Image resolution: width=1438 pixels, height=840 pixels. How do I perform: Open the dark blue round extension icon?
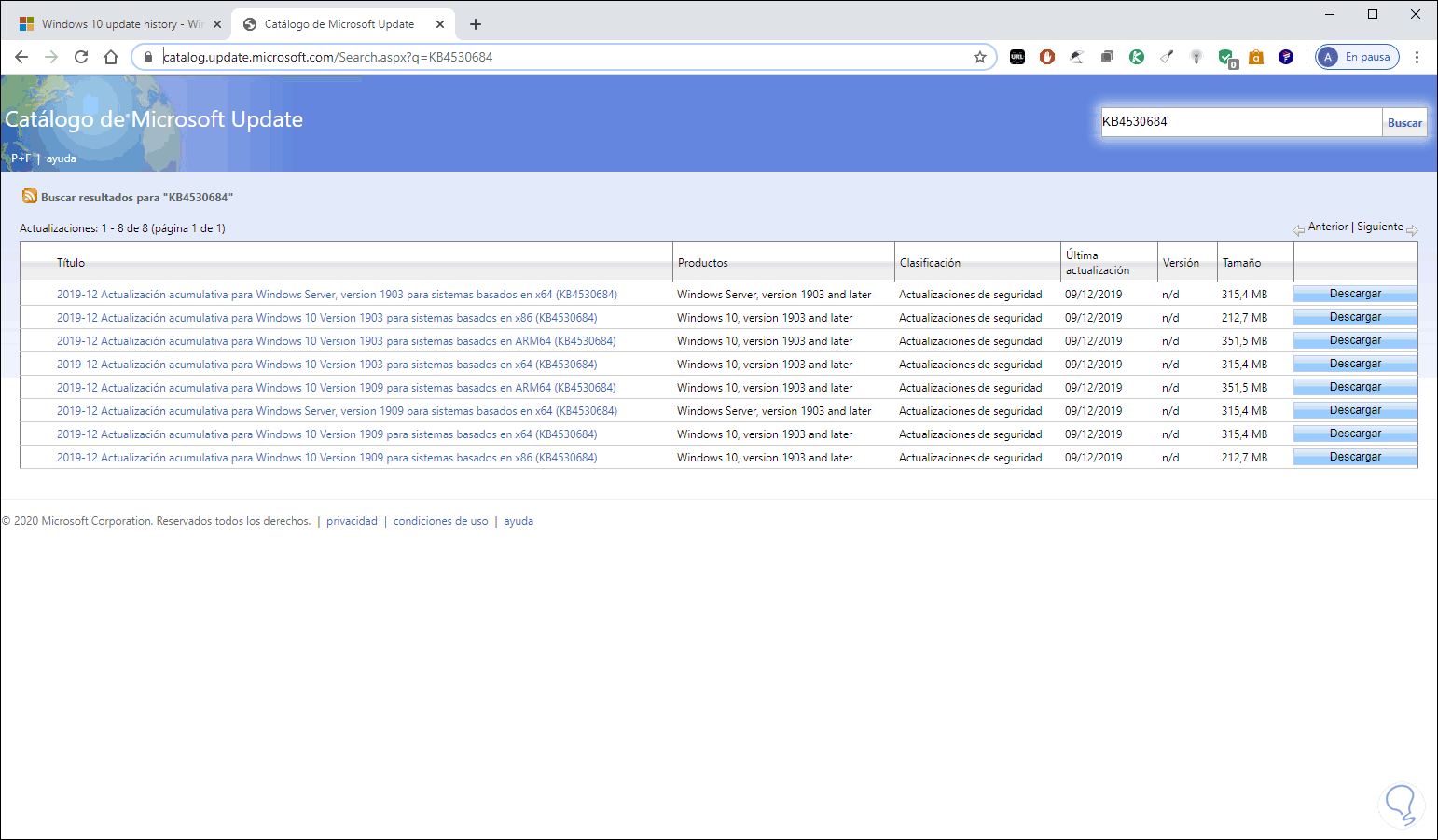coord(1286,57)
